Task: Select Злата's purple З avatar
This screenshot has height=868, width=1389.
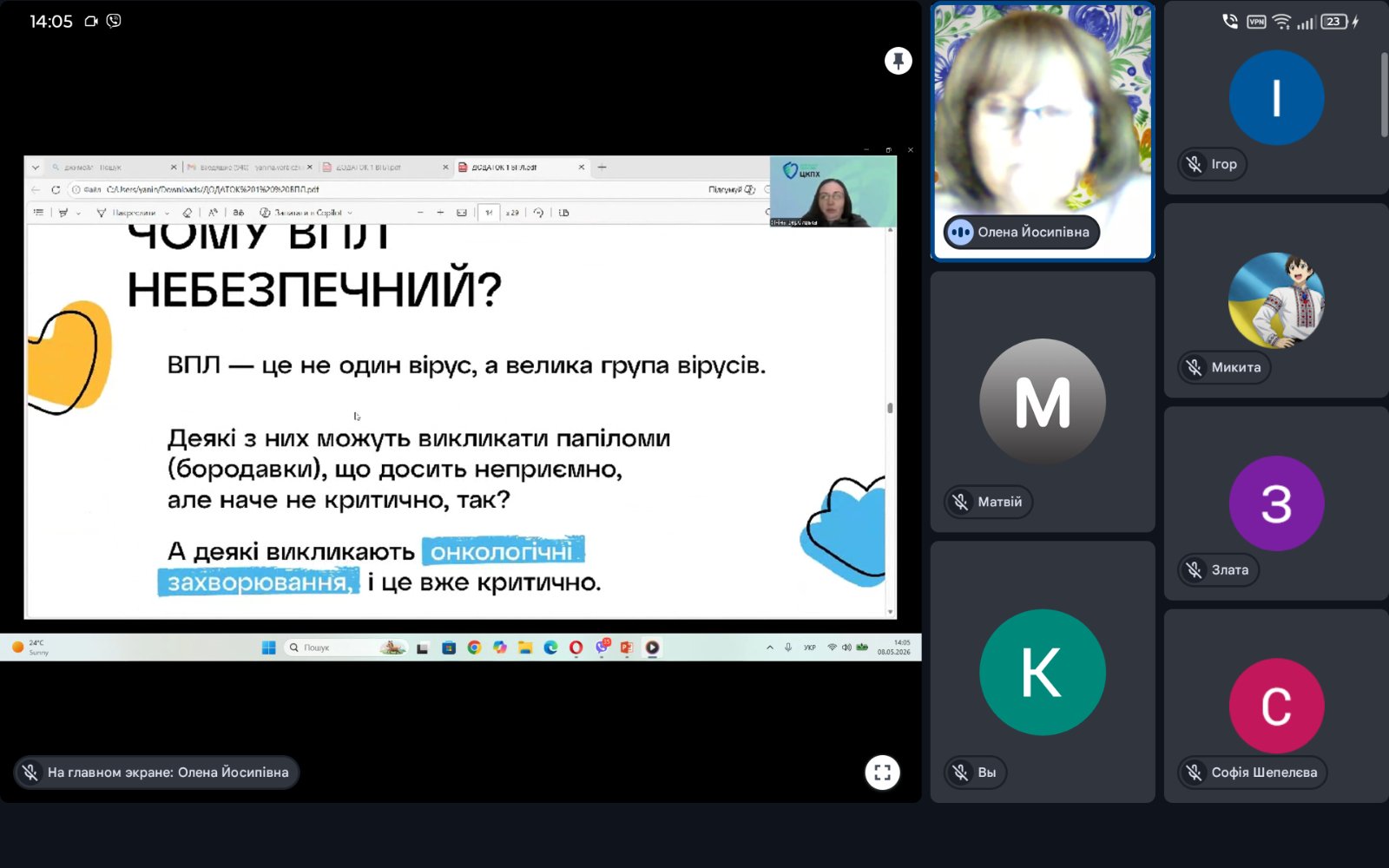Action: point(1276,503)
